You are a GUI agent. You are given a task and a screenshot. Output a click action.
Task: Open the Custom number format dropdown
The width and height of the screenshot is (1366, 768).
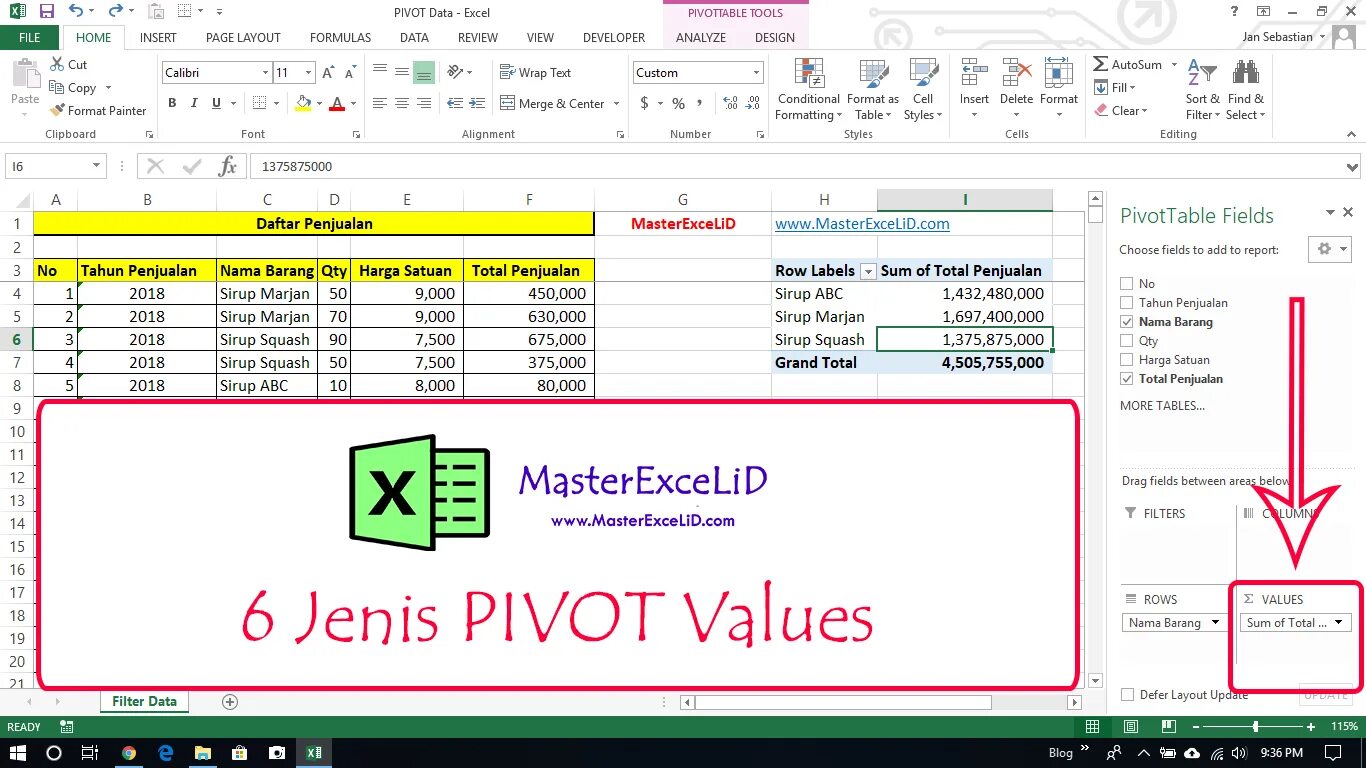(x=756, y=73)
